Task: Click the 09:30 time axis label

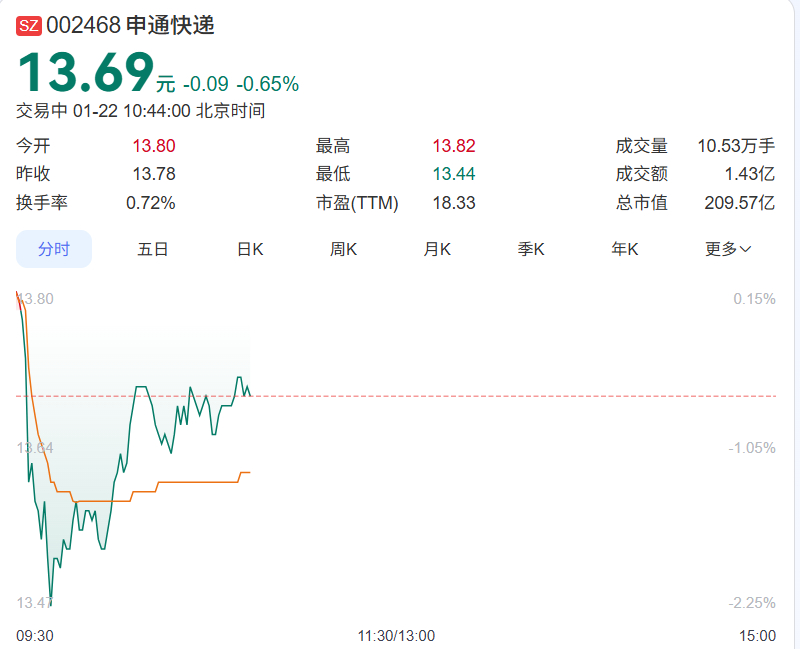Action: coord(35,635)
